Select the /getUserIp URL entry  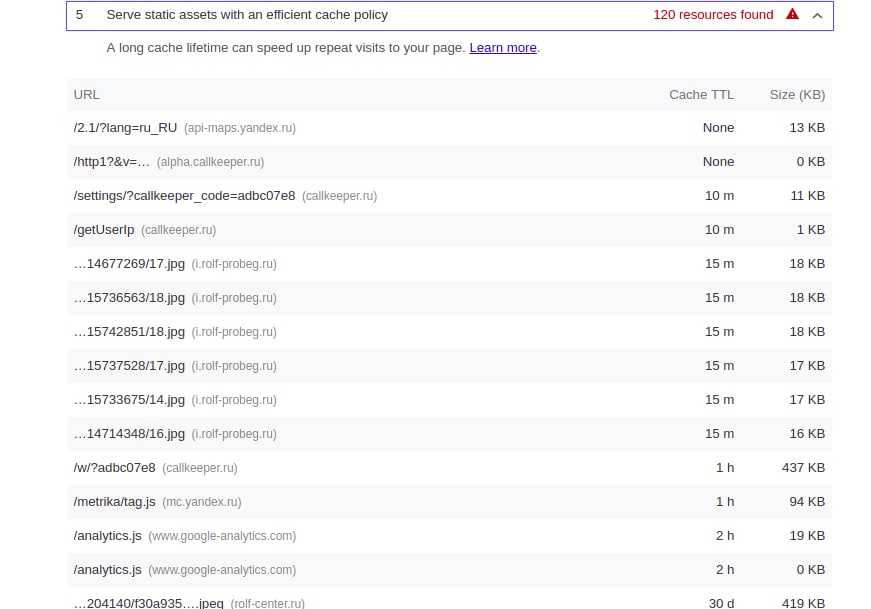[104, 230]
